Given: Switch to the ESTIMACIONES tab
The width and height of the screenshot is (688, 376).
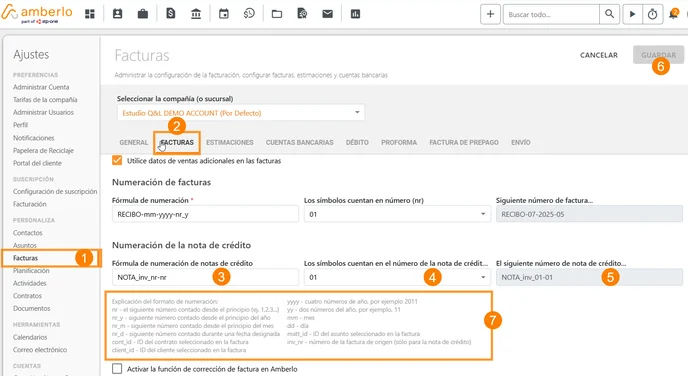Looking at the screenshot, I should tap(229, 142).
